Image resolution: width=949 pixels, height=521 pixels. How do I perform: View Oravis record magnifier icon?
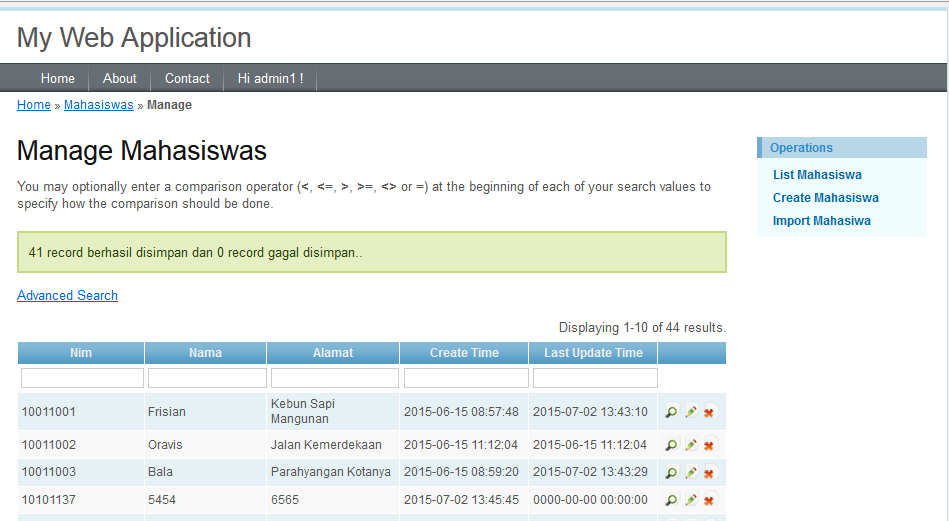click(671, 445)
